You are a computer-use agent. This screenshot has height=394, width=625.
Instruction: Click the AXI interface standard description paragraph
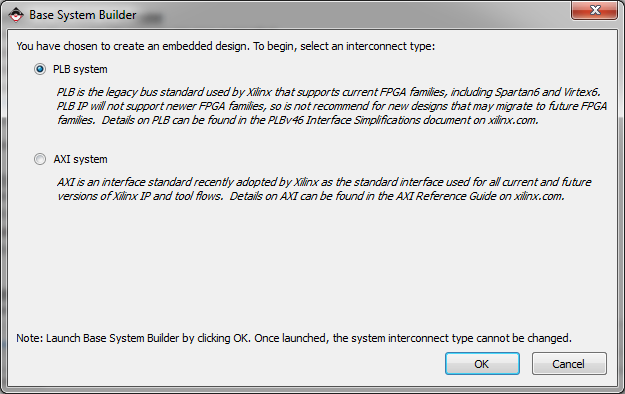click(324, 189)
